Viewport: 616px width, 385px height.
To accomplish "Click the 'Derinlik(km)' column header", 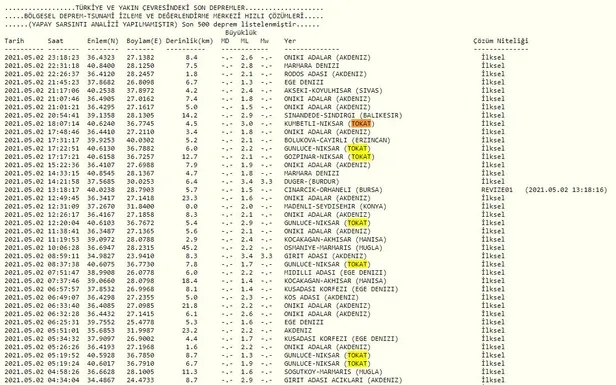I will coord(189,41).
